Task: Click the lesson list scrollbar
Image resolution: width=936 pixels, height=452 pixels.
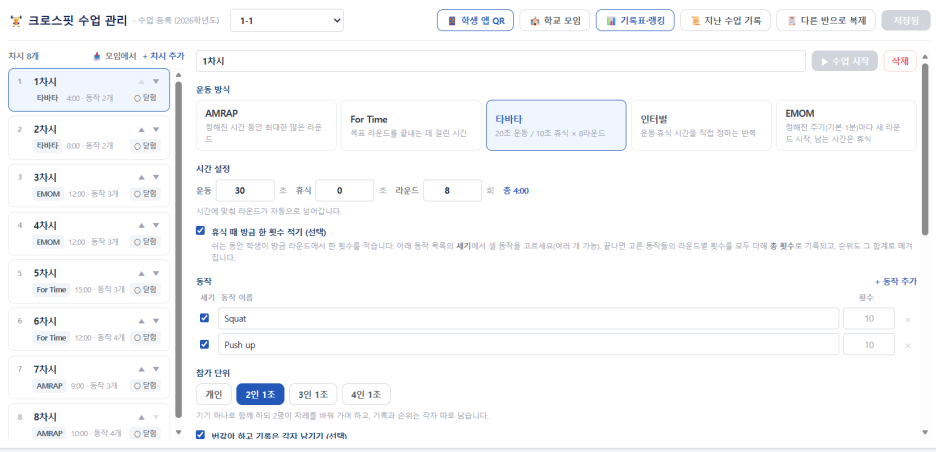Action: [178, 251]
